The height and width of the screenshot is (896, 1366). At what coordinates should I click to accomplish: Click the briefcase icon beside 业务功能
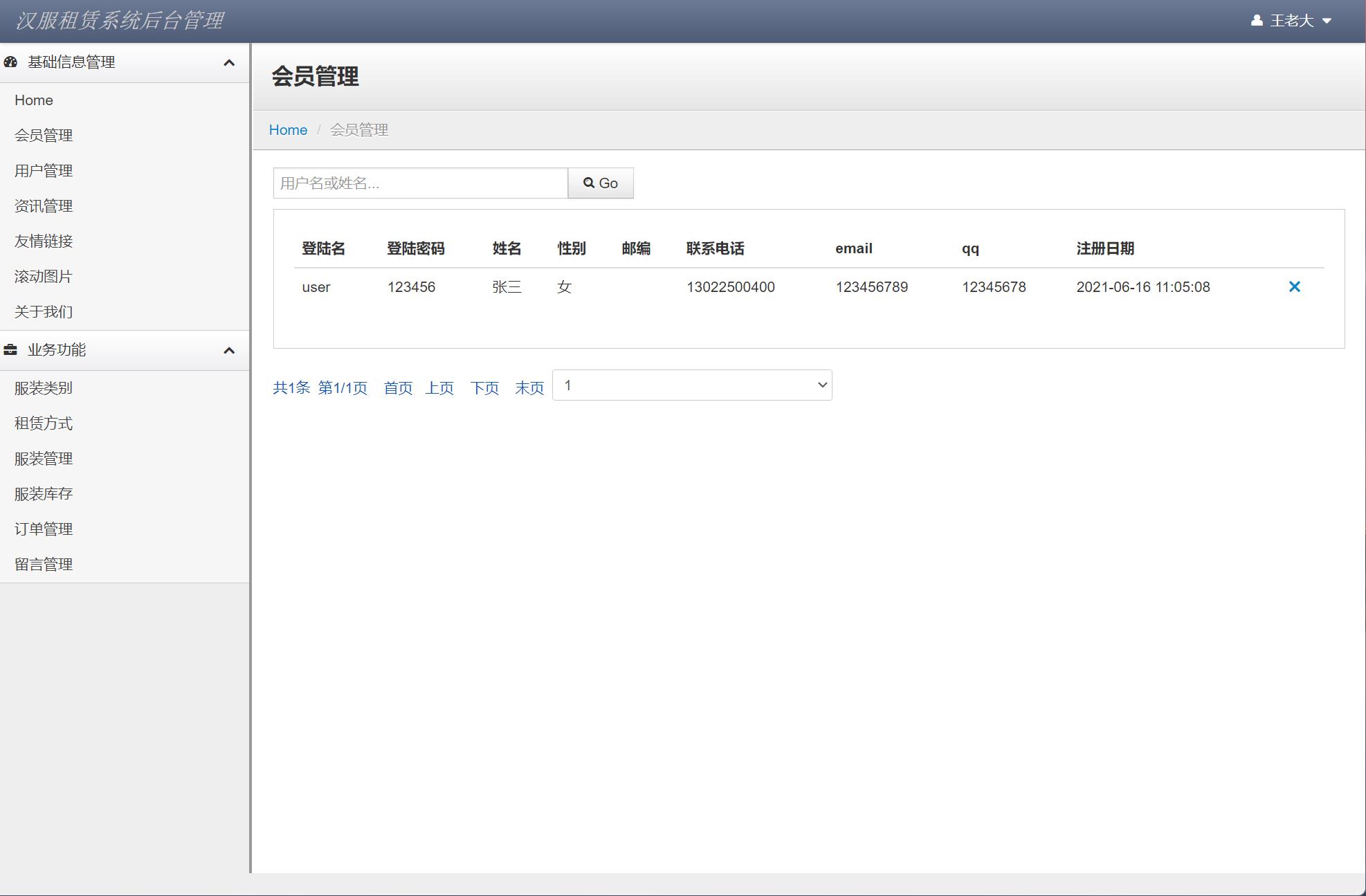pyautogui.click(x=10, y=350)
